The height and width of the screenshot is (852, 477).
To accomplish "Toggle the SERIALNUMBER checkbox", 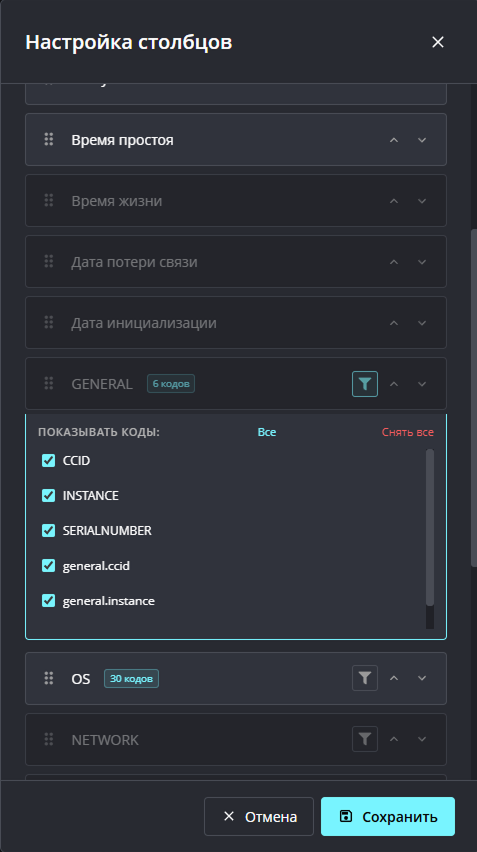I will pyautogui.click(x=48, y=530).
